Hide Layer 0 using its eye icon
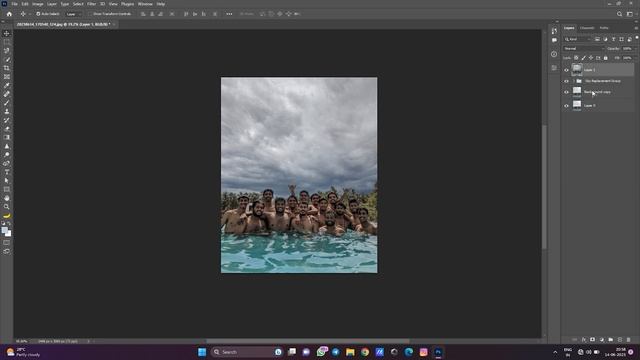 click(x=566, y=106)
